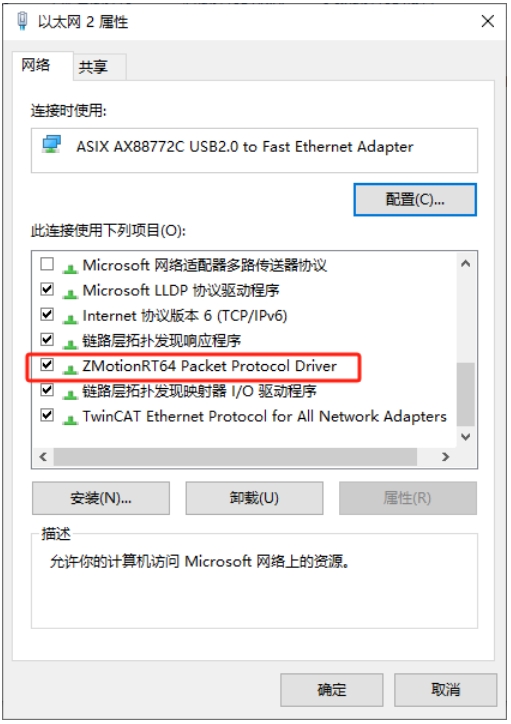The image size is (511, 724).
Task: Click the list scroll down arrow
Action: pos(466,436)
